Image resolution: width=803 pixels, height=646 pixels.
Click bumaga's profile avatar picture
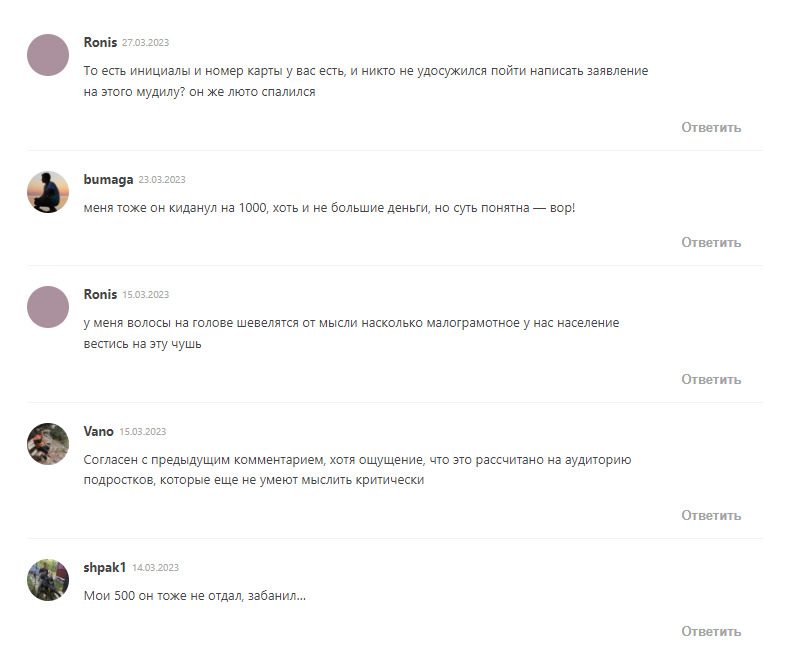click(x=48, y=192)
